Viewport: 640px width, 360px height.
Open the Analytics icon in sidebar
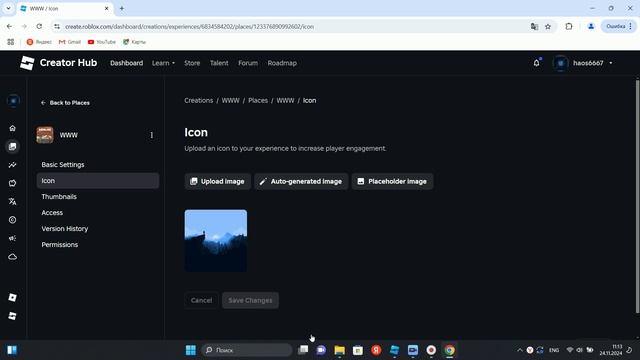[13, 165]
